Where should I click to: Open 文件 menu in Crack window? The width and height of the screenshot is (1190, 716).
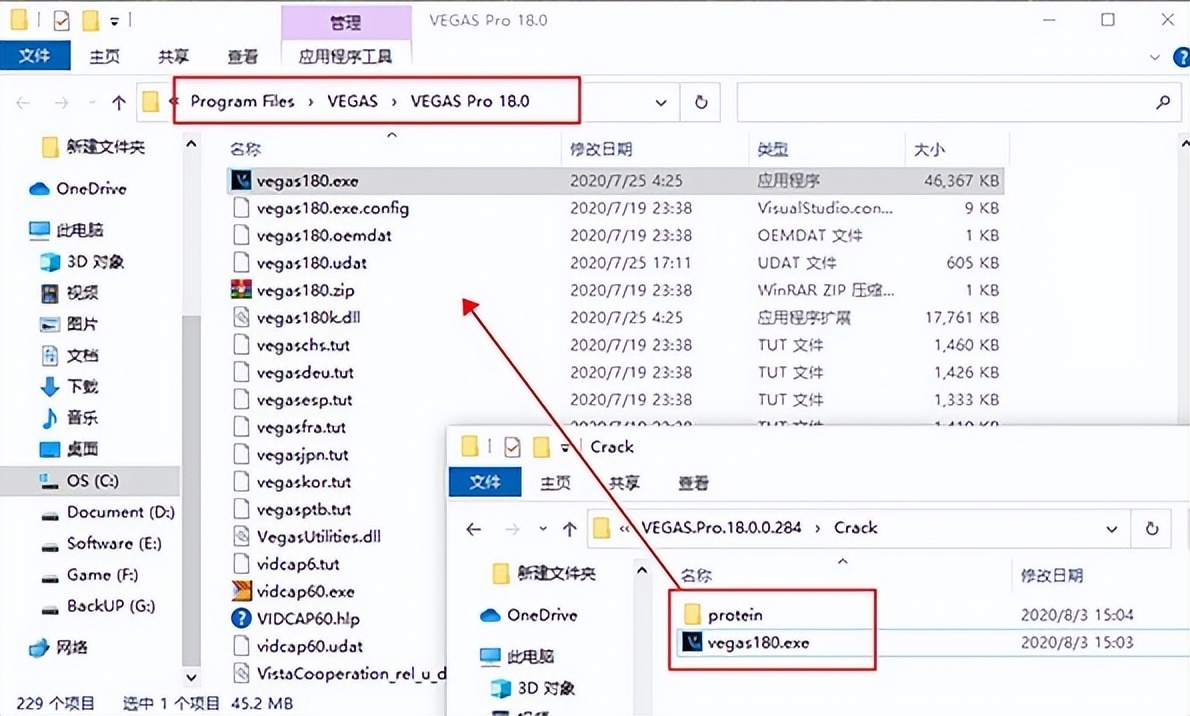pyautogui.click(x=485, y=482)
